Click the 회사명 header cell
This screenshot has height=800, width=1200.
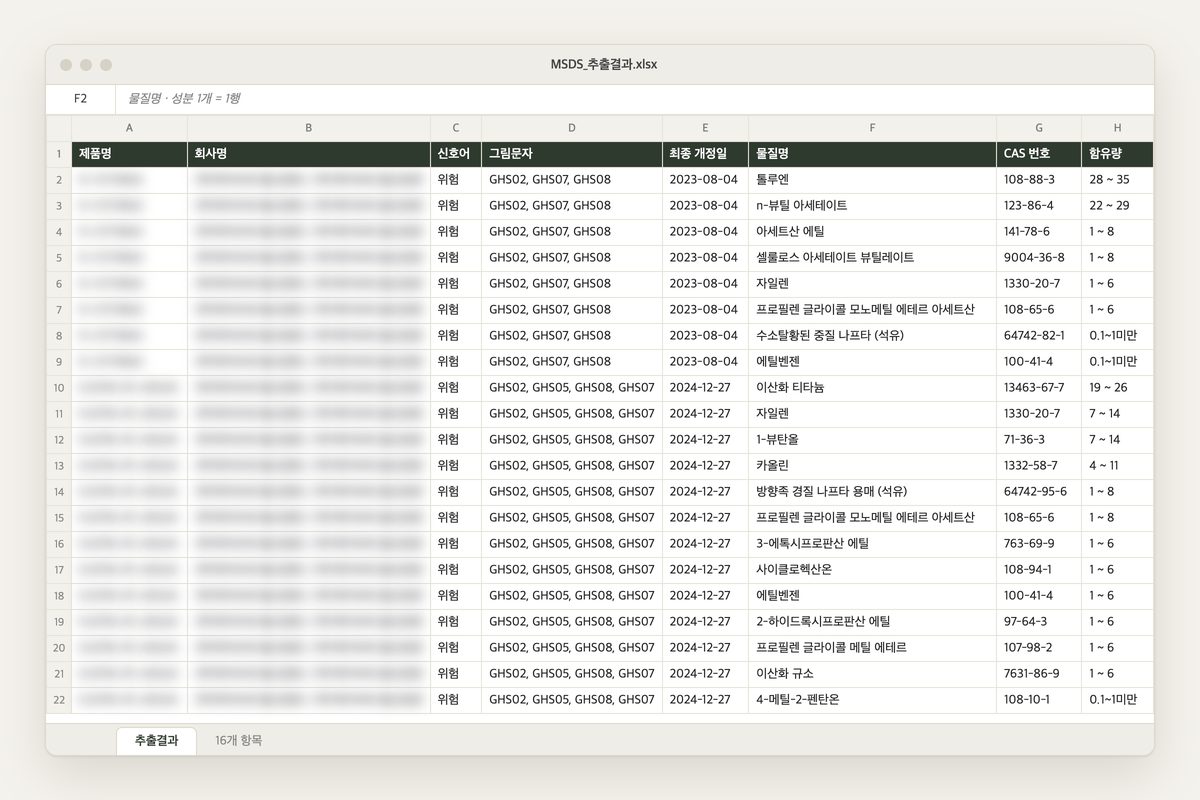point(309,154)
